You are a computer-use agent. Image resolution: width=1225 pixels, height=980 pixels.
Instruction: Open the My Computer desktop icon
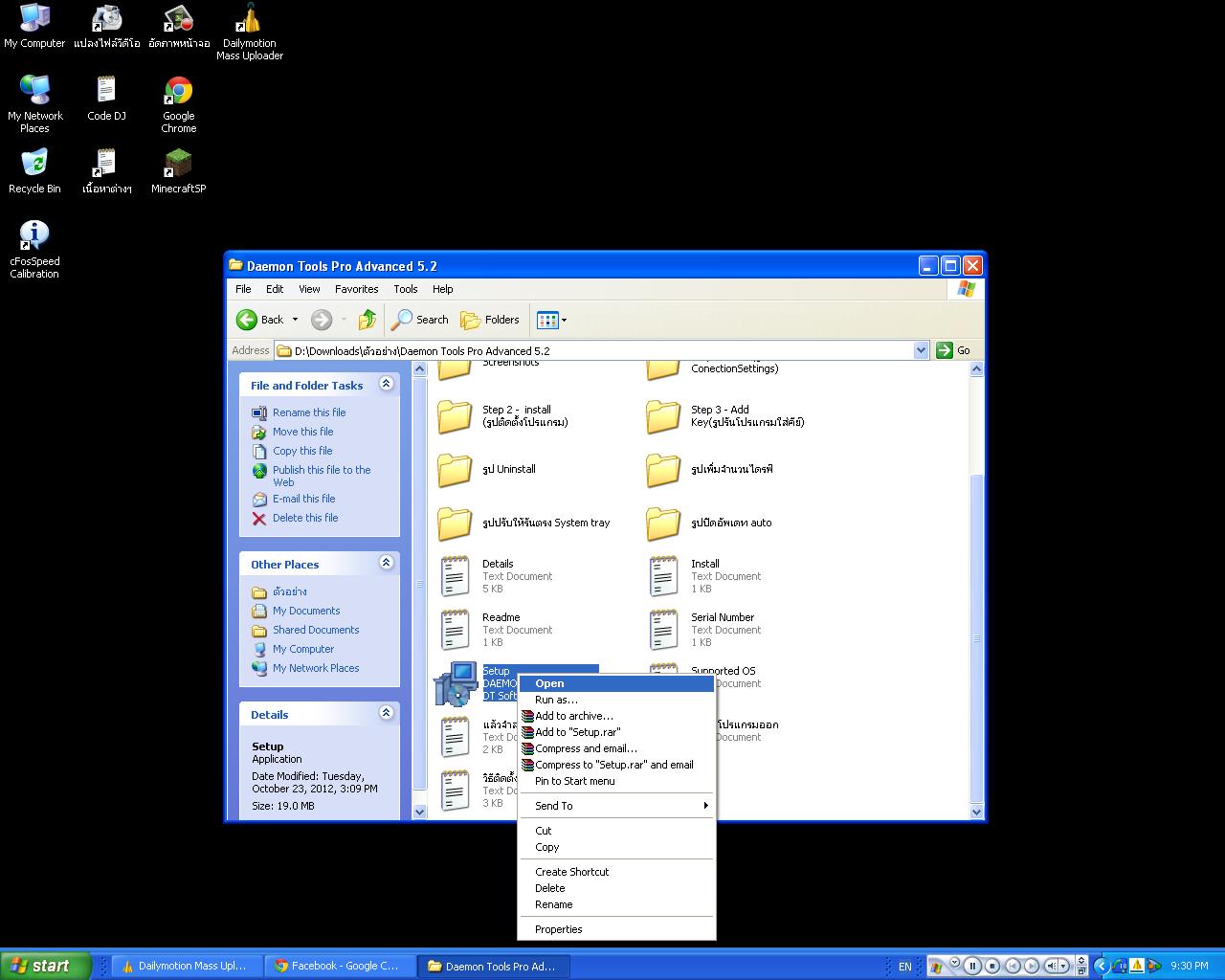34,26
